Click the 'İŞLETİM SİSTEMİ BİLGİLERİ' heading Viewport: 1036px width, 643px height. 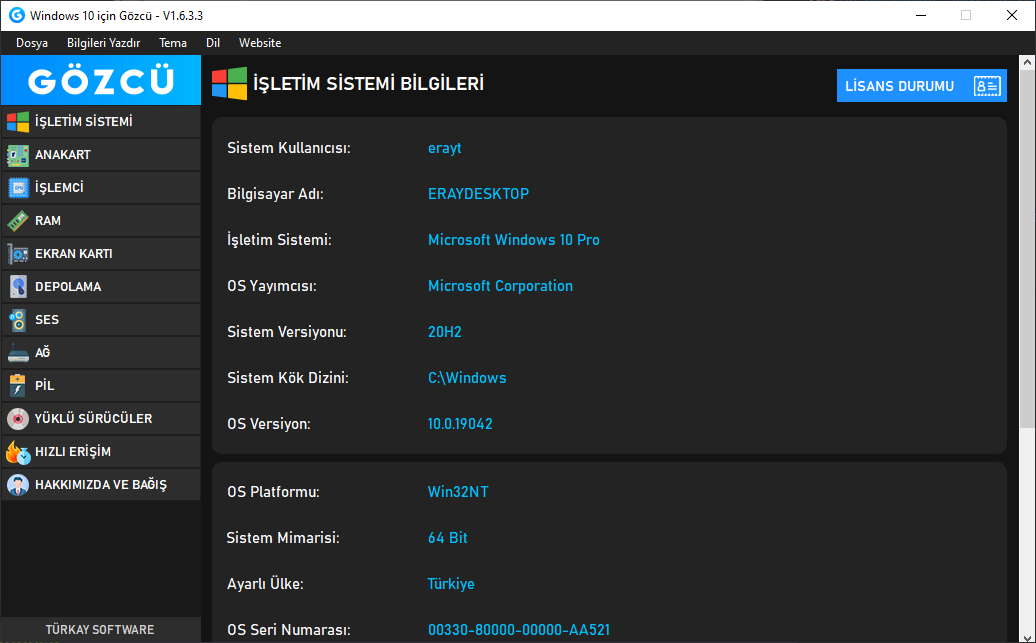(x=369, y=84)
